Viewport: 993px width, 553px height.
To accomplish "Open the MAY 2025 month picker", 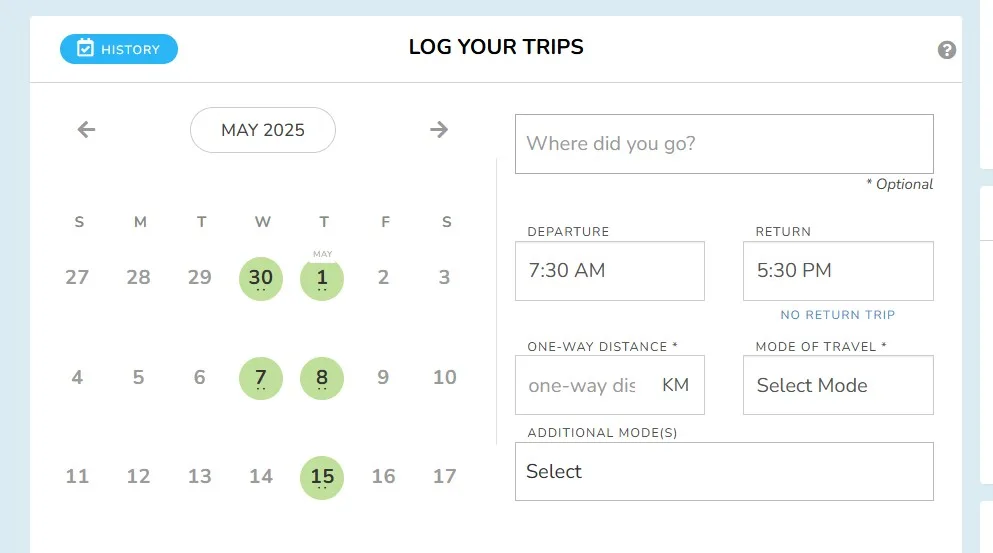I will [263, 130].
